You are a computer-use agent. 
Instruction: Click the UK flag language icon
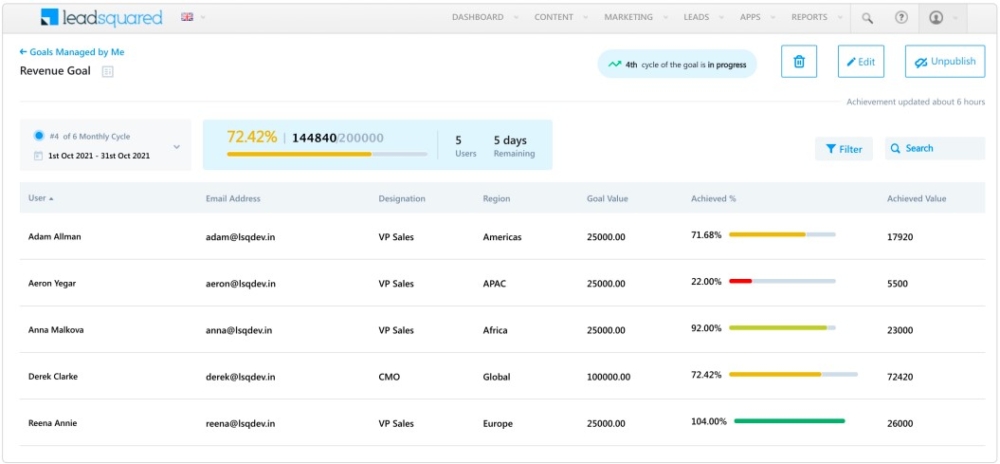click(x=187, y=17)
